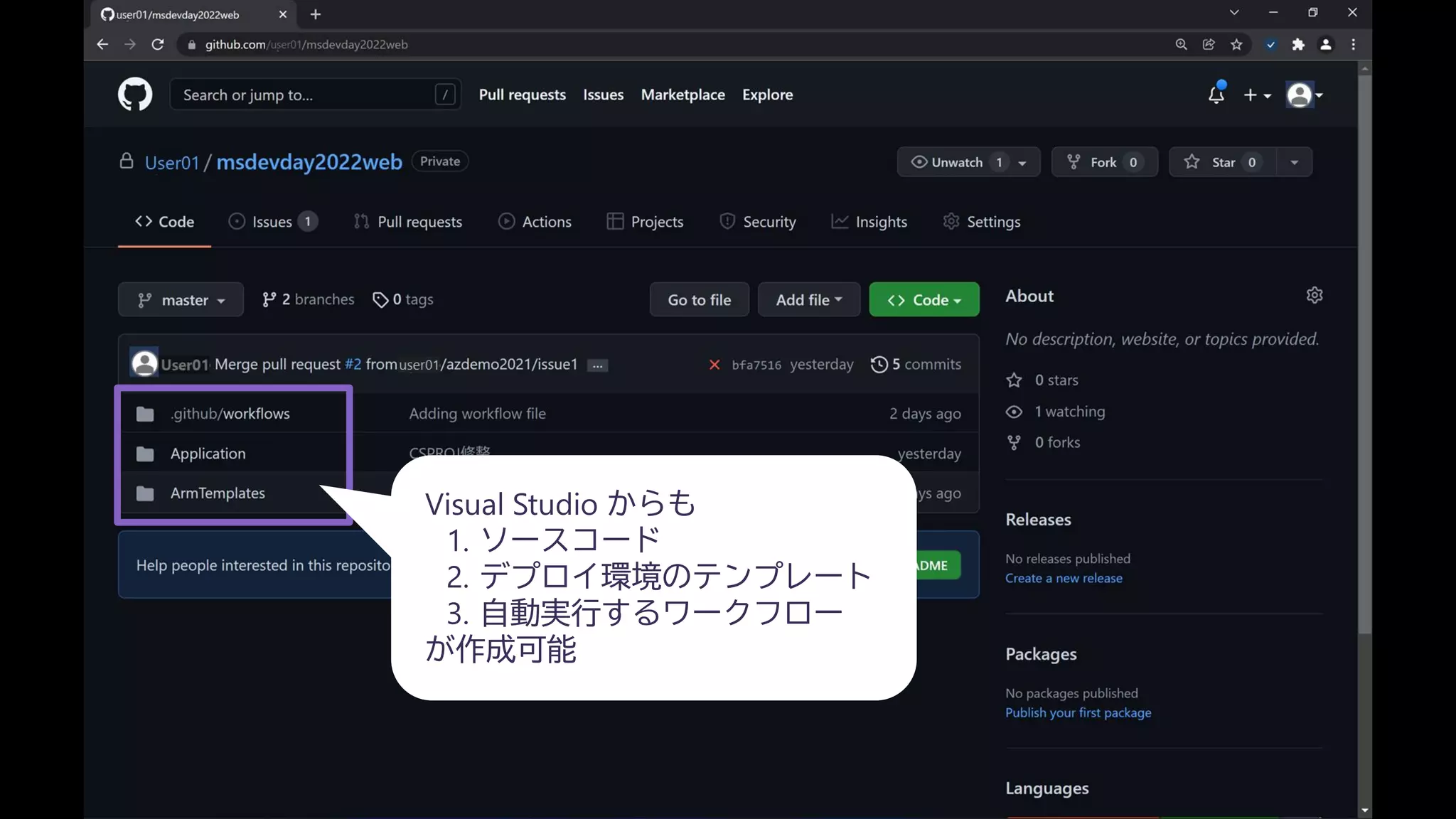Viewport: 1456px width, 819px height.
Task: Toggle the Unwatch repository button
Action: point(956,162)
